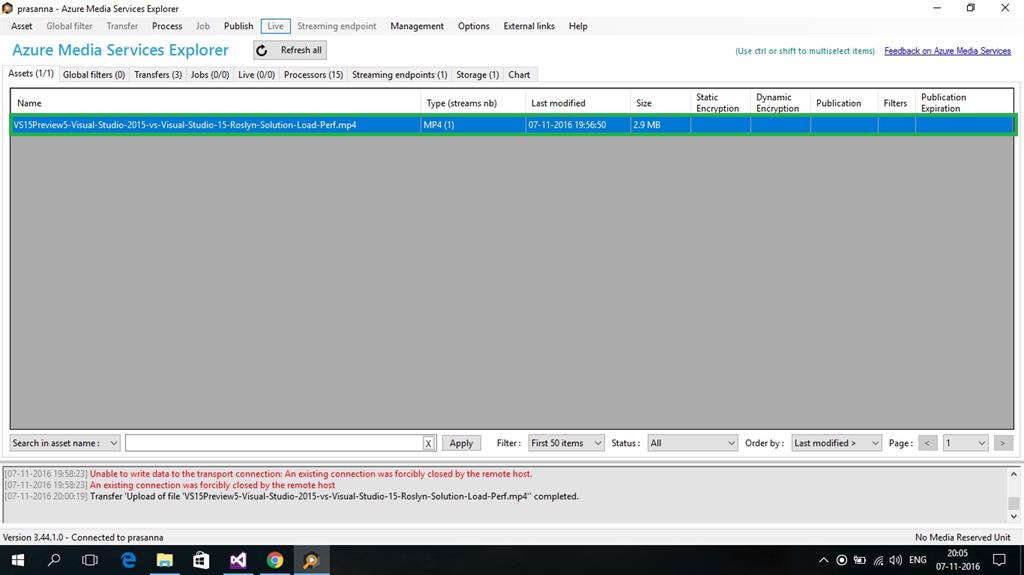Switch to the Storage (1) tab
The width and height of the screenshot is (1024, 575).
(x=477, y=74)
